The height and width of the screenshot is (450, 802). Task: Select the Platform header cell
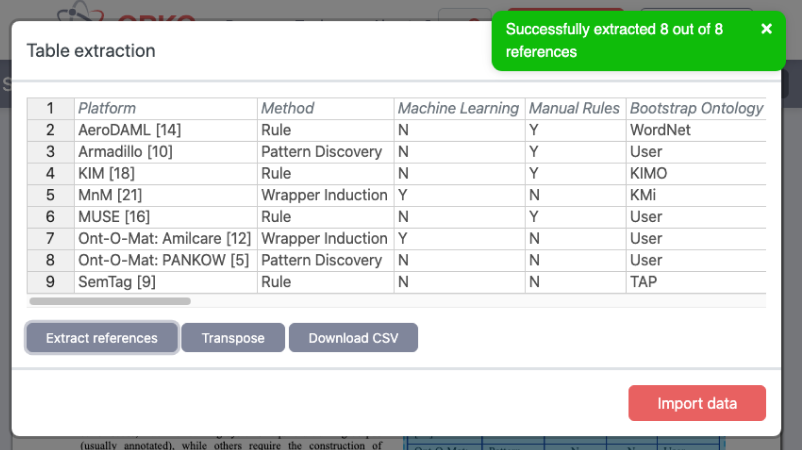pos(165,108)
